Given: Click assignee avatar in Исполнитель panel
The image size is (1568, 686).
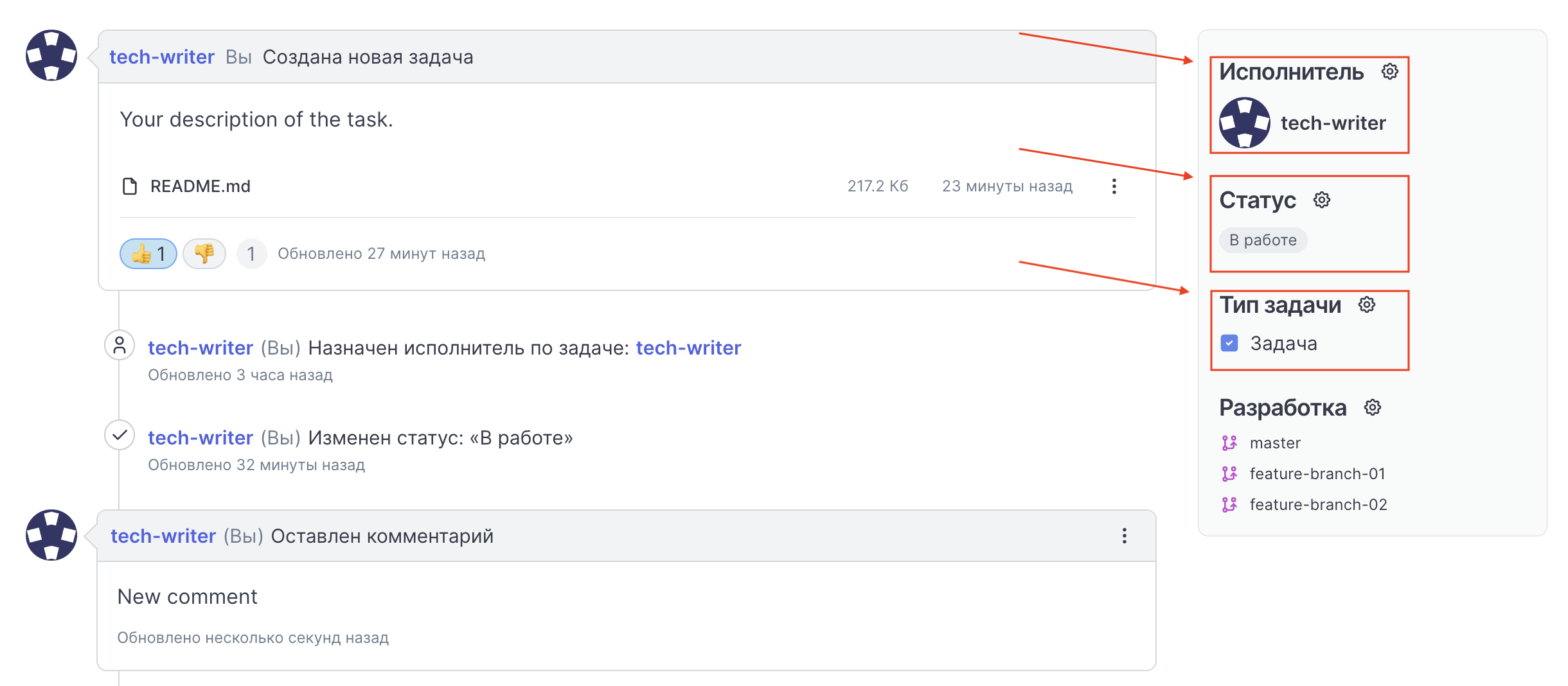Looking at the screenshot, I should (x=1245, y=123).
